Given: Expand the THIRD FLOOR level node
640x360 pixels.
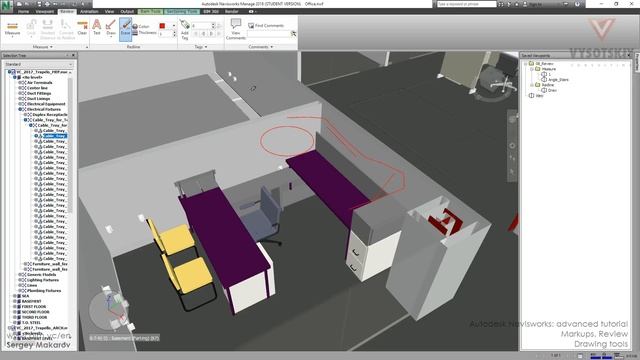Looking at the screenshot, I should (x=15, y=317).
